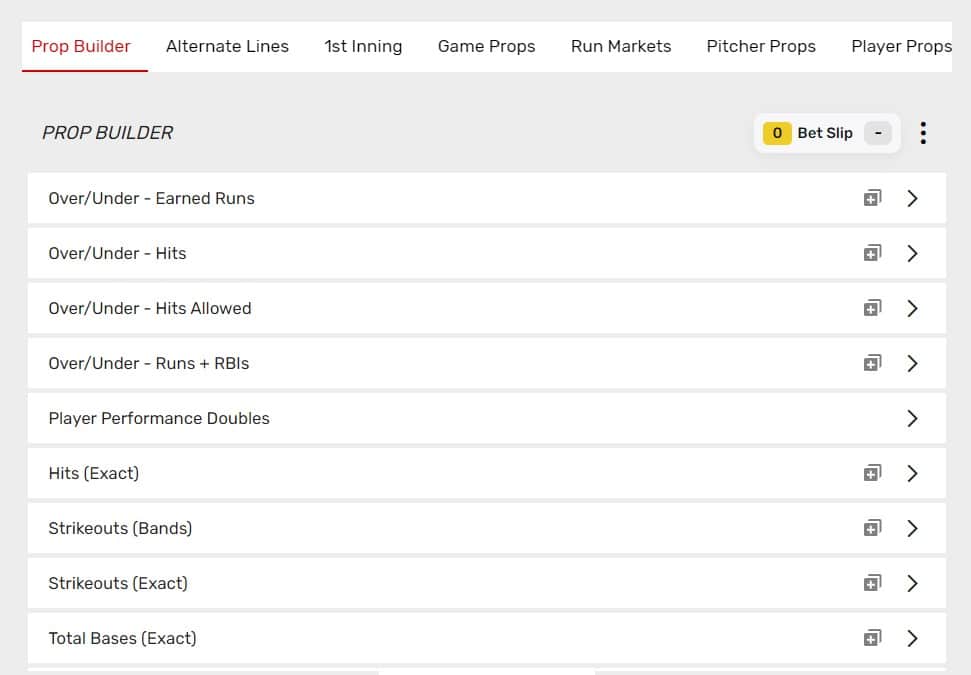The image size is (971, 675).
Task: Open the Run Markets tab
Action: (620, 46)
